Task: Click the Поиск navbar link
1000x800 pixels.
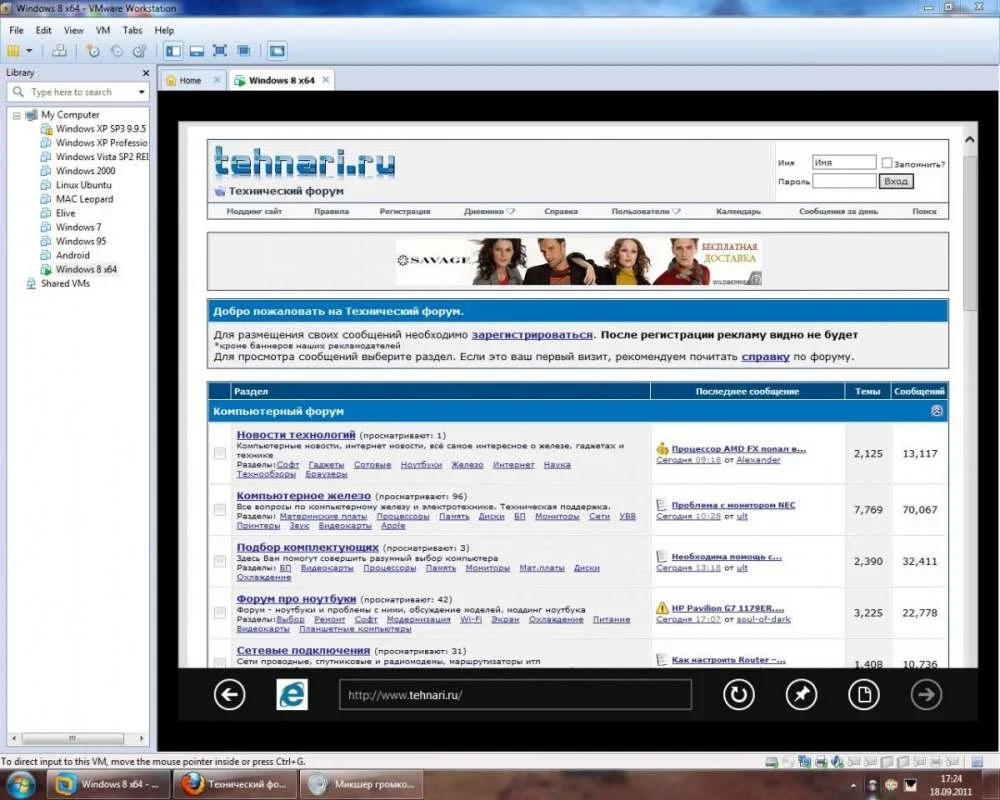Action: (x=924, y=211)
